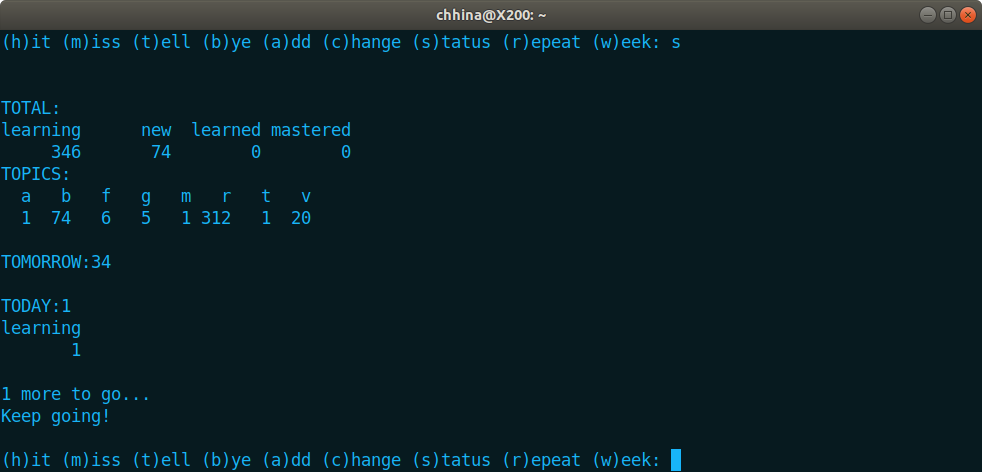Click the 'learned' column header

pos(226,130)
